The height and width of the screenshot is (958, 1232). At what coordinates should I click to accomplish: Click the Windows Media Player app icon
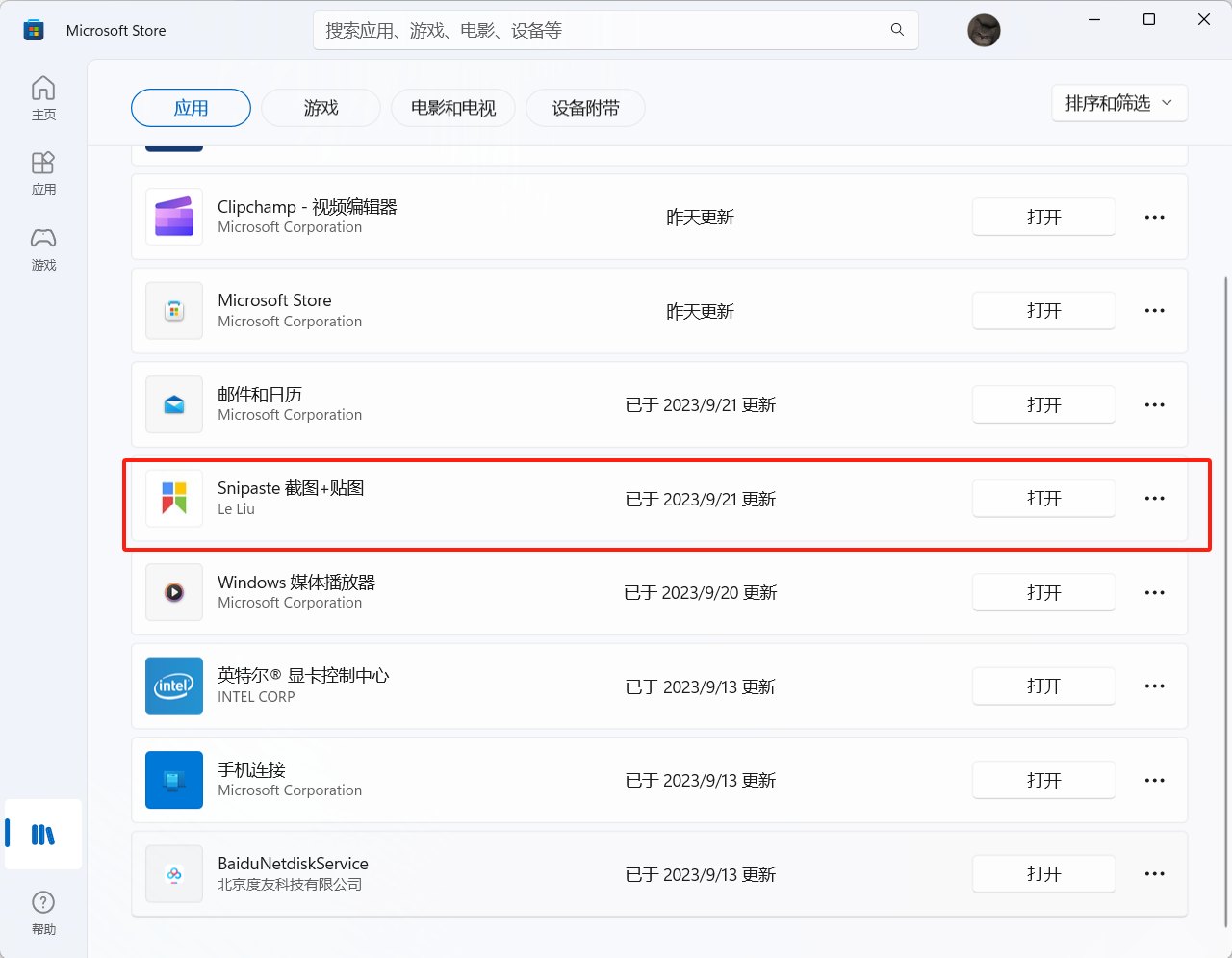pos(174,592)
